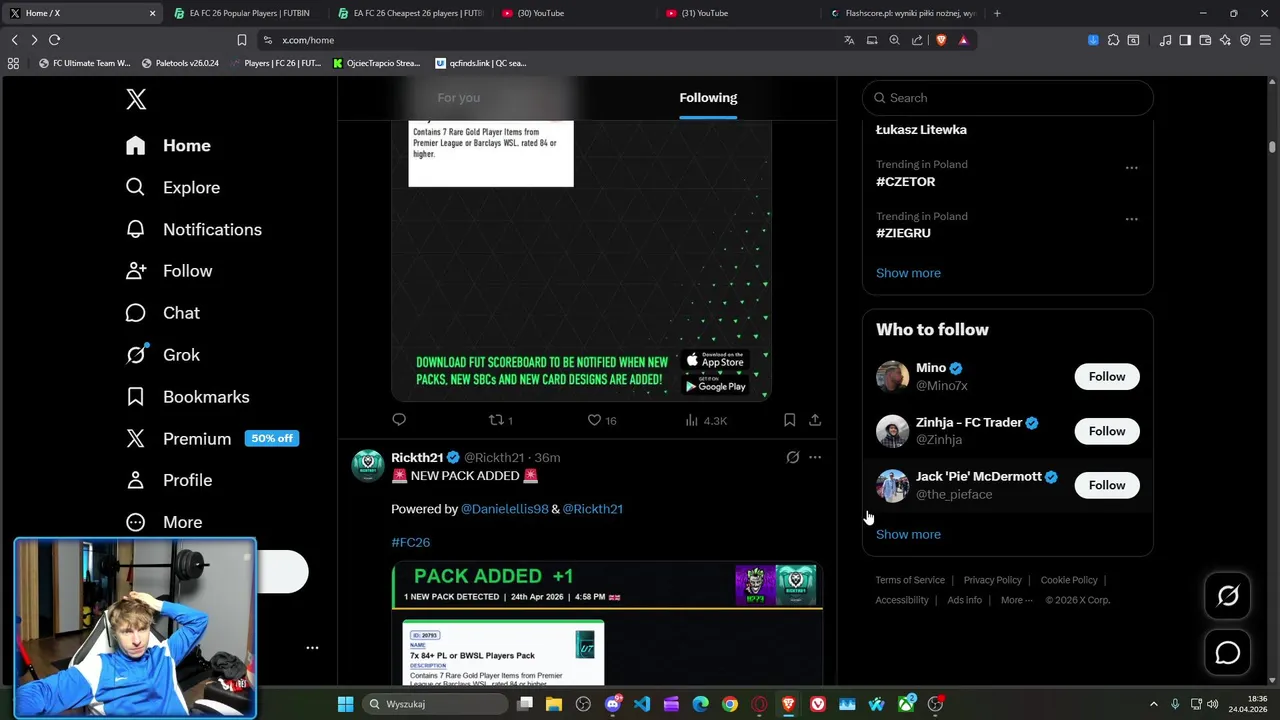This screenshot has width=1280, height=720.
Task: Open File Explorer from taskbar
Action: point(554,704)
